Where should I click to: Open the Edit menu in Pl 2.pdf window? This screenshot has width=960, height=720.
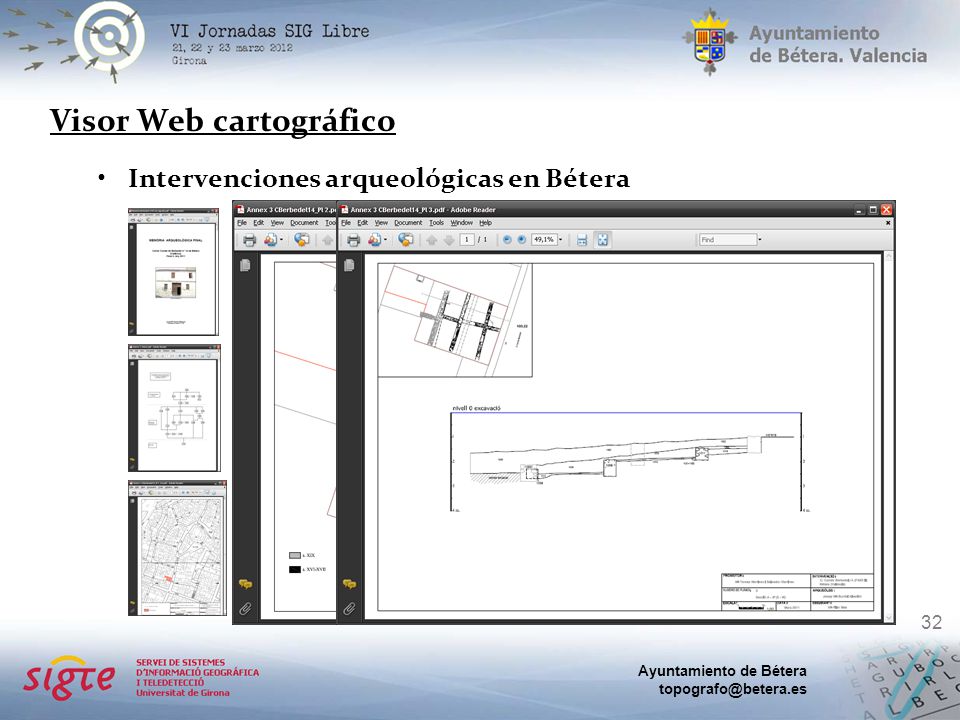coord(259,223)
